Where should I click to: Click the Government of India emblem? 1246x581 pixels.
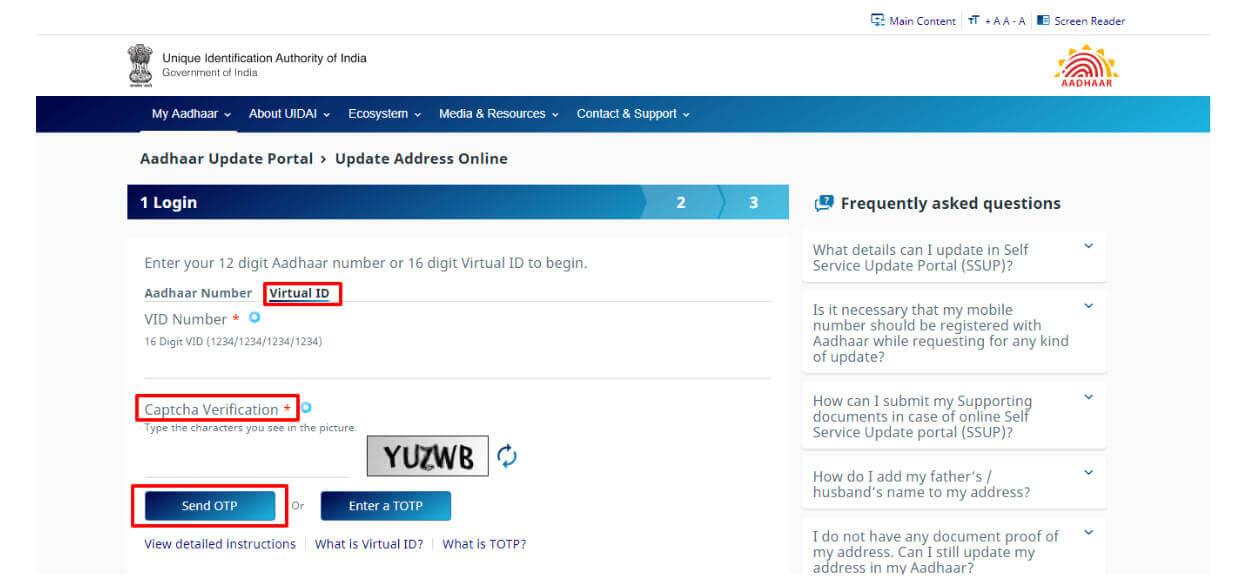(140, 64)
